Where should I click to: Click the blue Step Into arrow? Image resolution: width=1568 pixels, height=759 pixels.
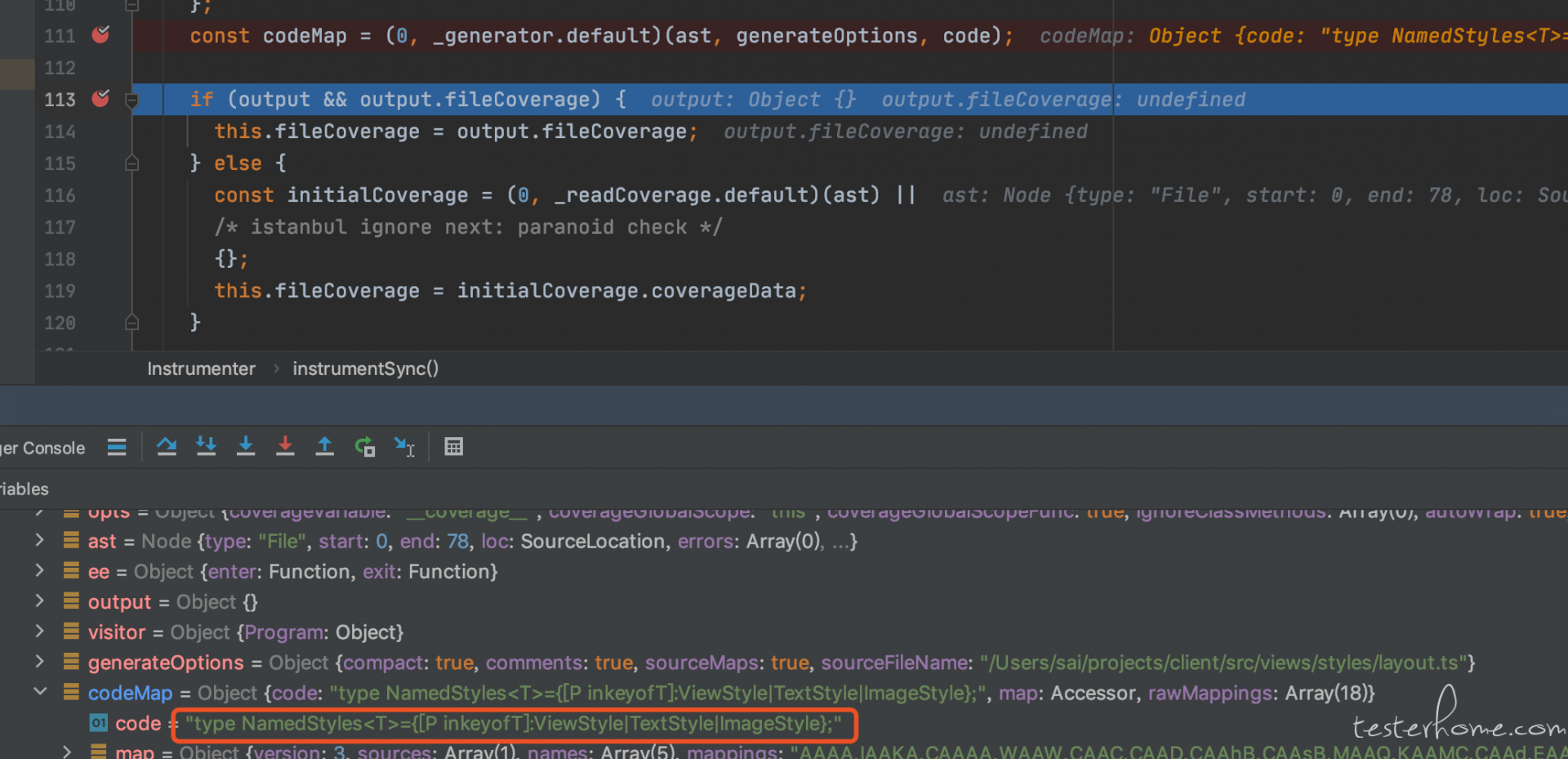[x=246, y=447]
